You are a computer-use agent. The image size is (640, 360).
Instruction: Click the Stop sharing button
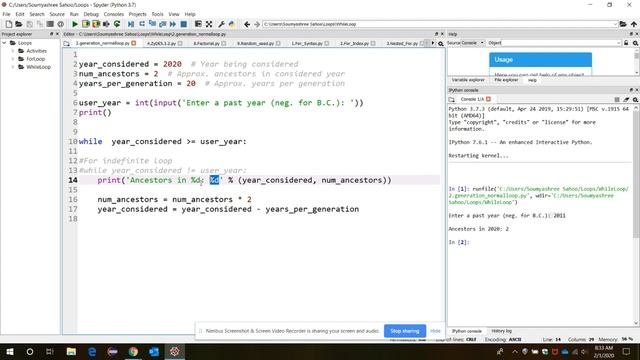pyautogui.click(x=404, y=331)
